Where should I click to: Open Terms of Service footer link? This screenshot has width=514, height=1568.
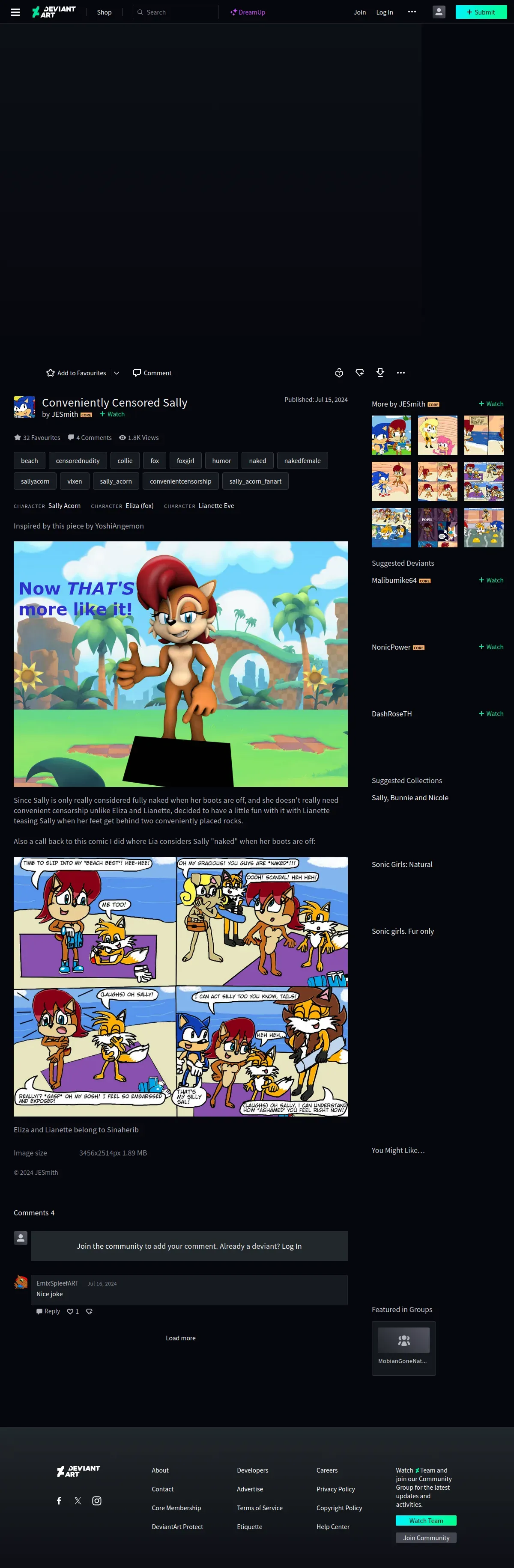tap(260, 1509)
